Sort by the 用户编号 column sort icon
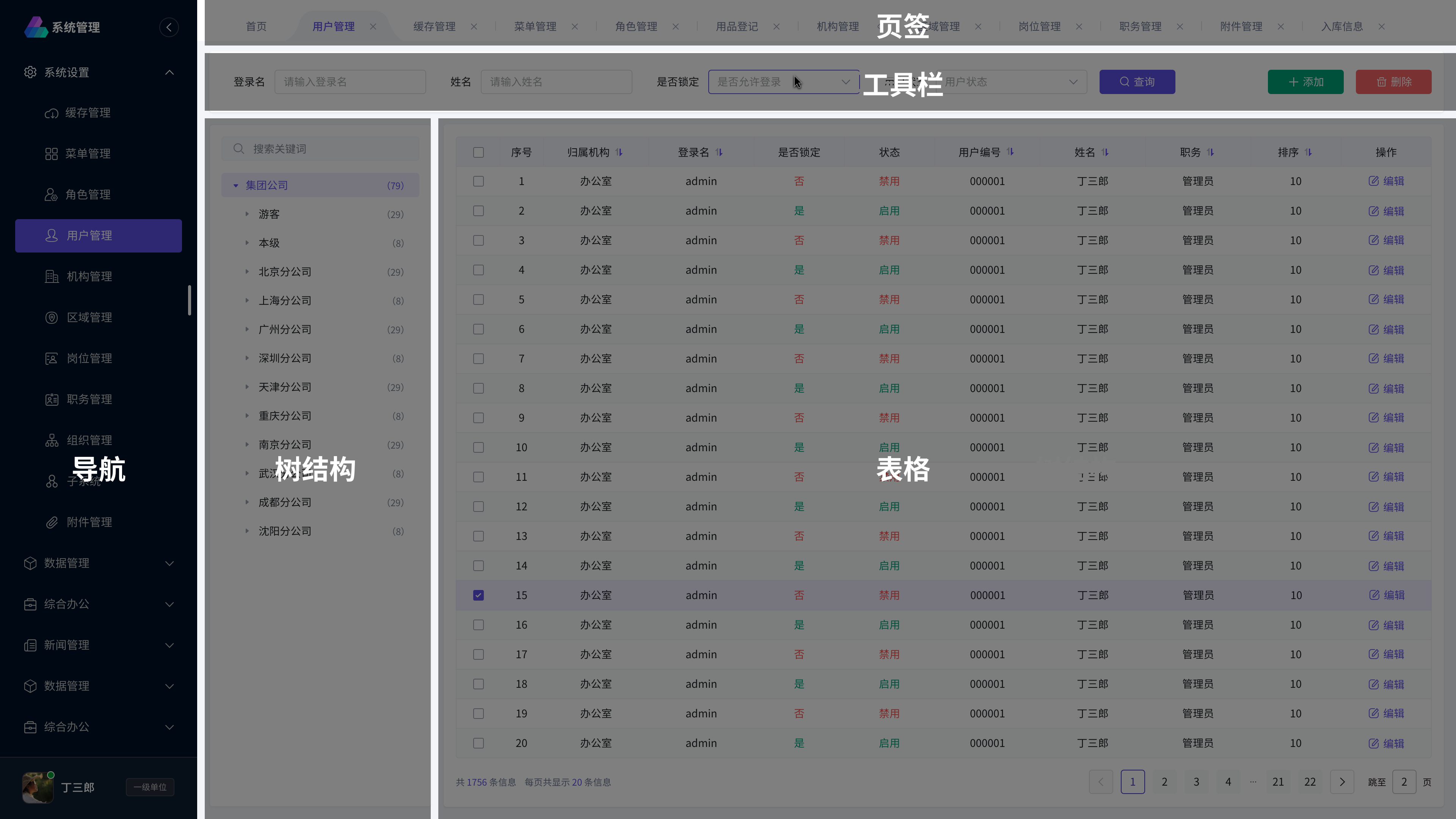This screenshot has width=1456, height=819. pyautogui.click(x=1010, y=152)
